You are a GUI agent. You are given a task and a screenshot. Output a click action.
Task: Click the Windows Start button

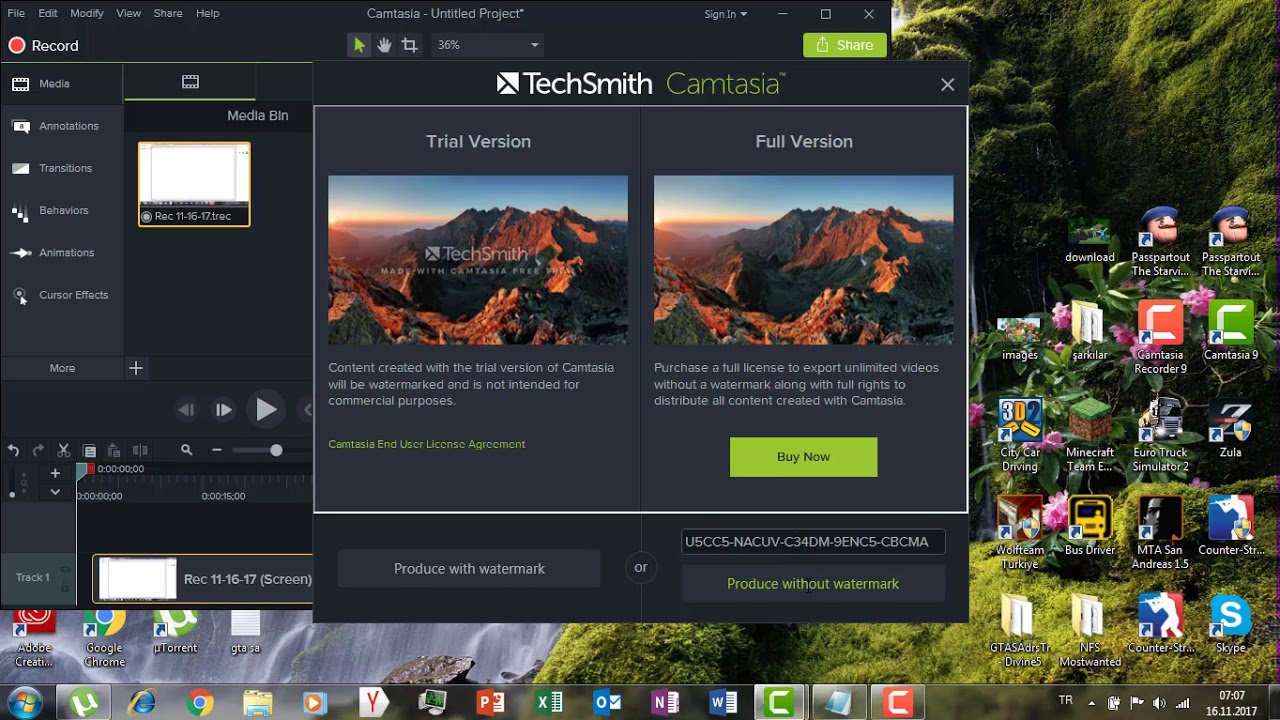(x=24, y=702)
